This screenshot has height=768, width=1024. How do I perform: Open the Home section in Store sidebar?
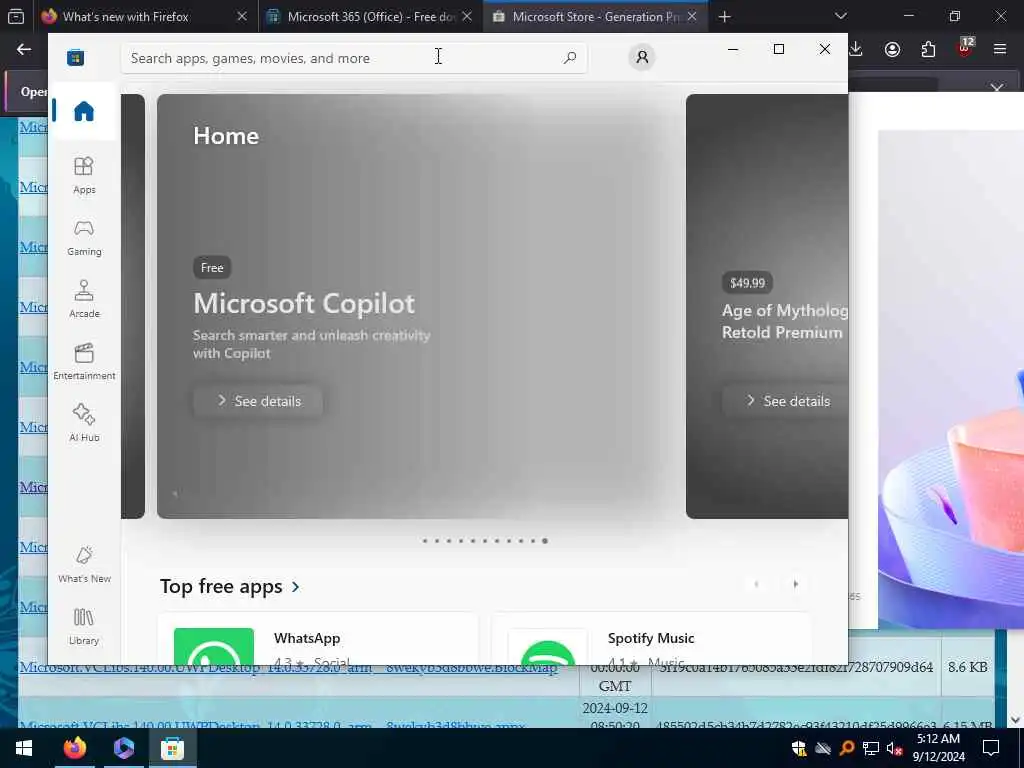(x=84, y=111)
